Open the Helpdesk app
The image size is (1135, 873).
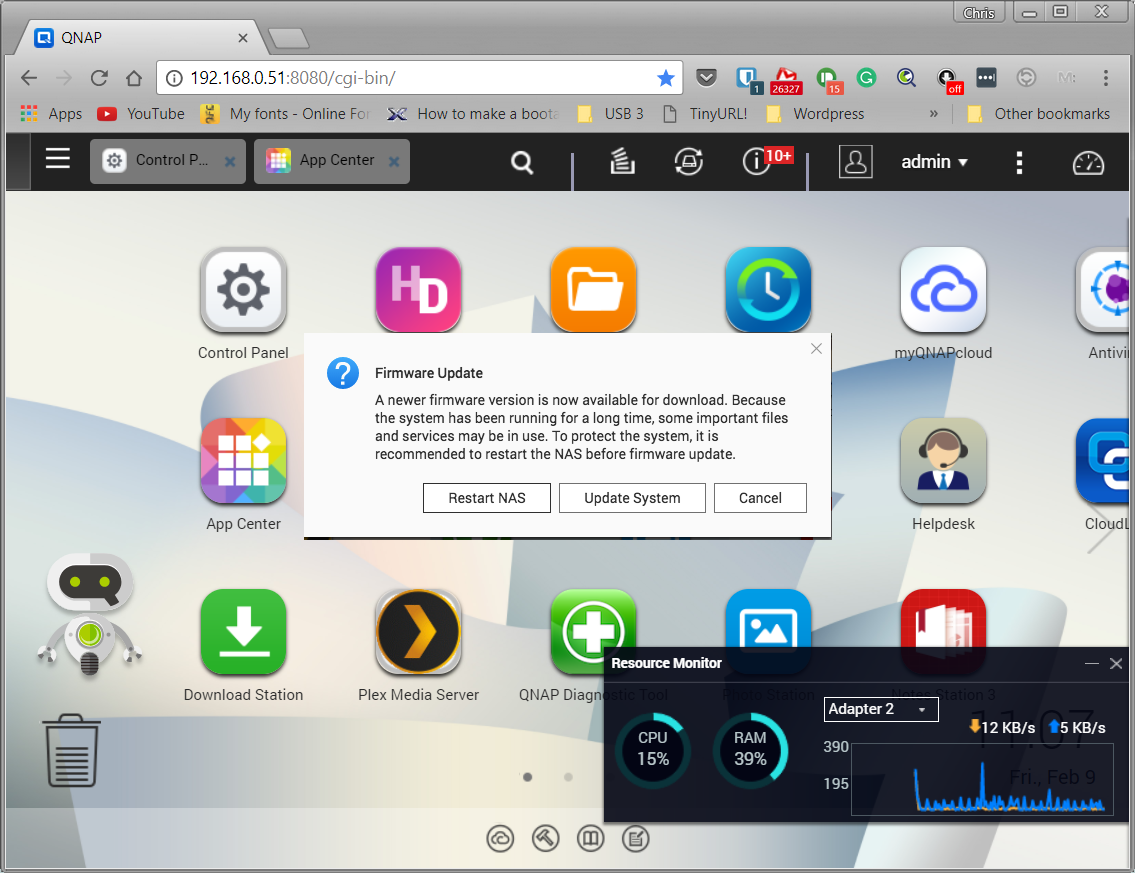point(943,461)
